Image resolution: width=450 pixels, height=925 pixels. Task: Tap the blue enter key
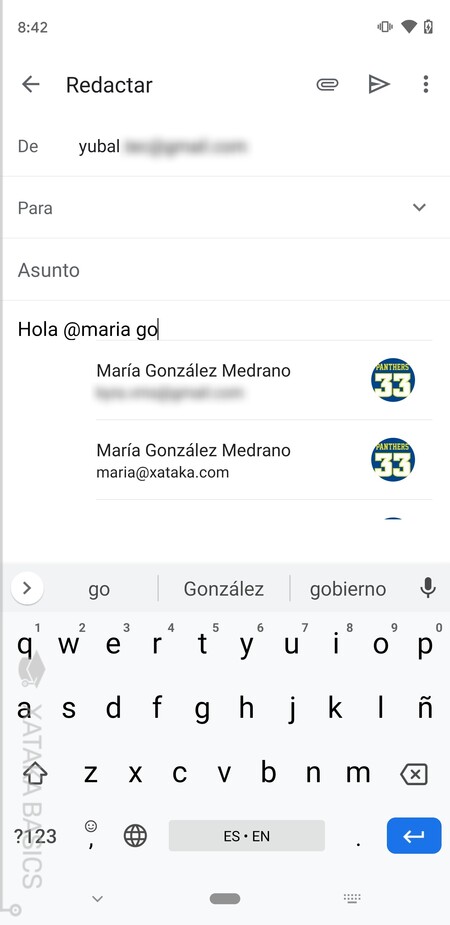414,835
